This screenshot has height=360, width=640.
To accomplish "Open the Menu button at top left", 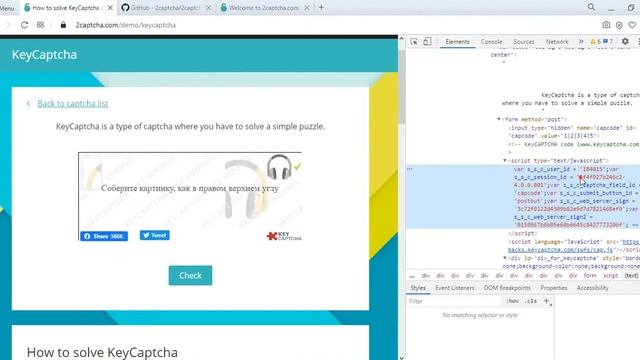I will point(7,8).
